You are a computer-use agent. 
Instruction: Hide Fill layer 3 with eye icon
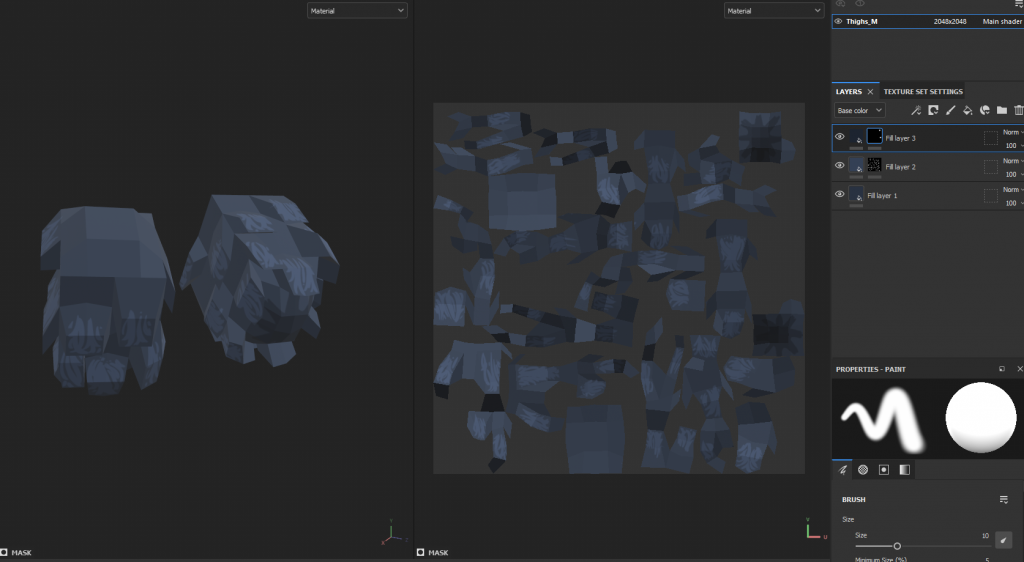tap(840, 137)
